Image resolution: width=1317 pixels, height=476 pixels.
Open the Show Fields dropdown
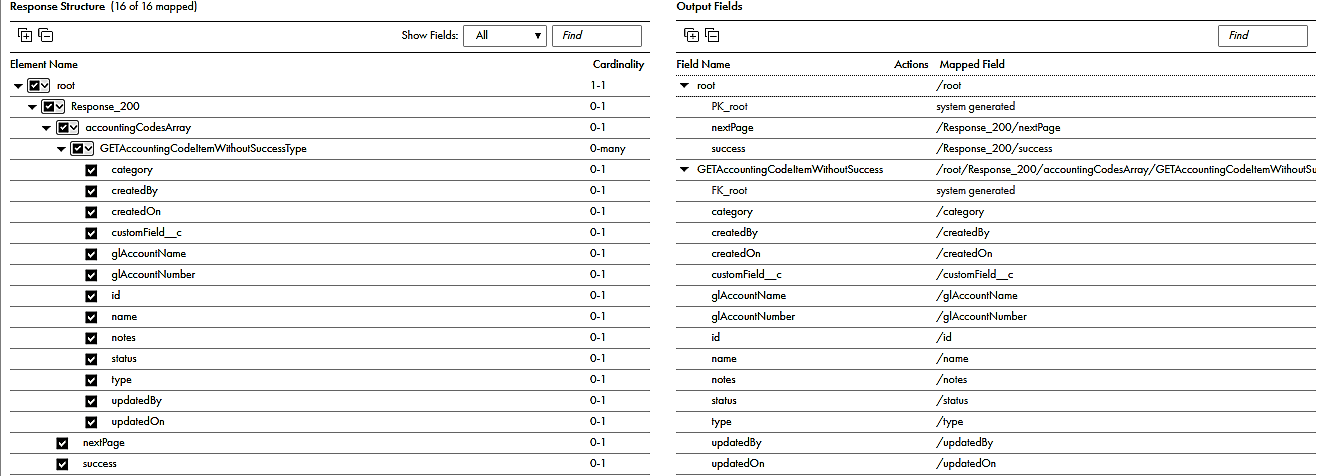[505, 36]
